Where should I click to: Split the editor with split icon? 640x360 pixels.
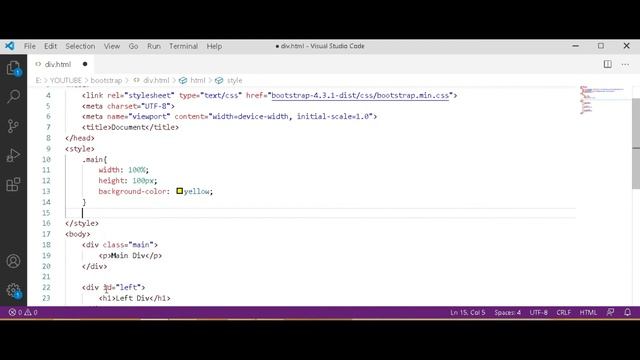(607, 64)
